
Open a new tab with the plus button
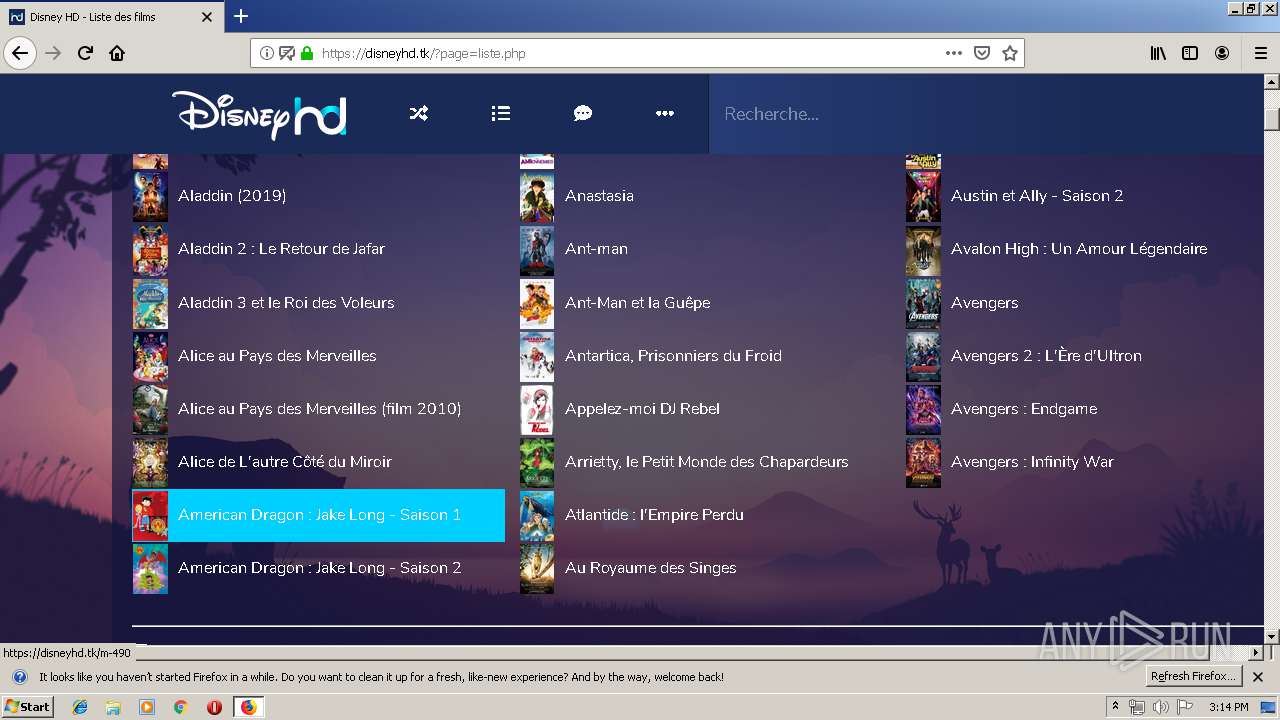[x=241, y=16]
